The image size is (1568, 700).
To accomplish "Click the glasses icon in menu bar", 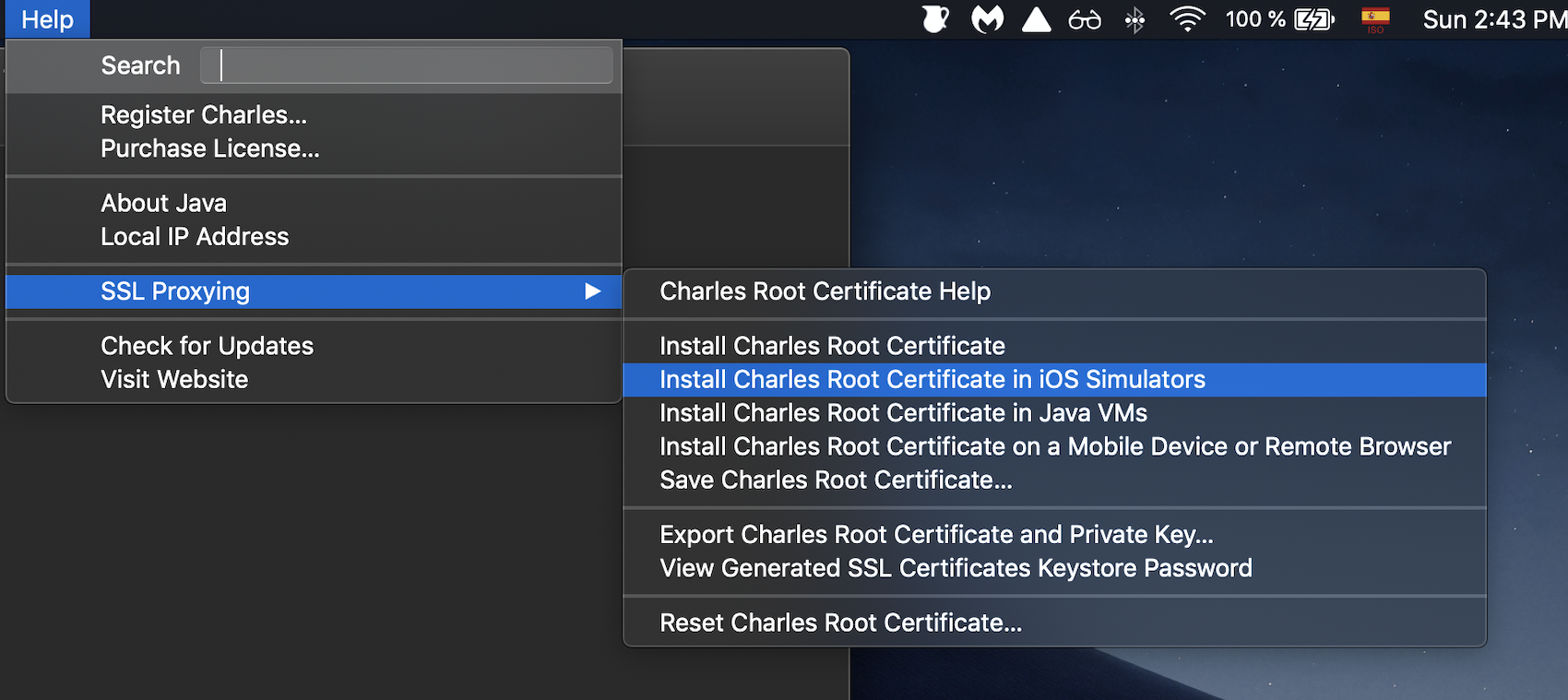I will 1085,19.
